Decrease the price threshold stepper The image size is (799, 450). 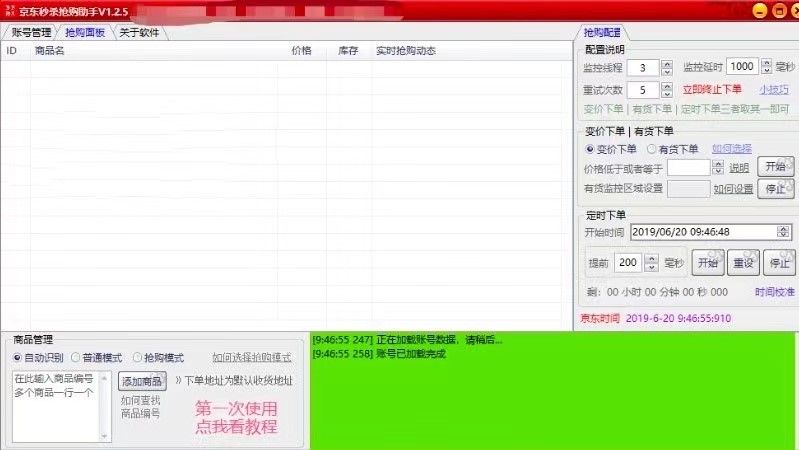(718, 171)
